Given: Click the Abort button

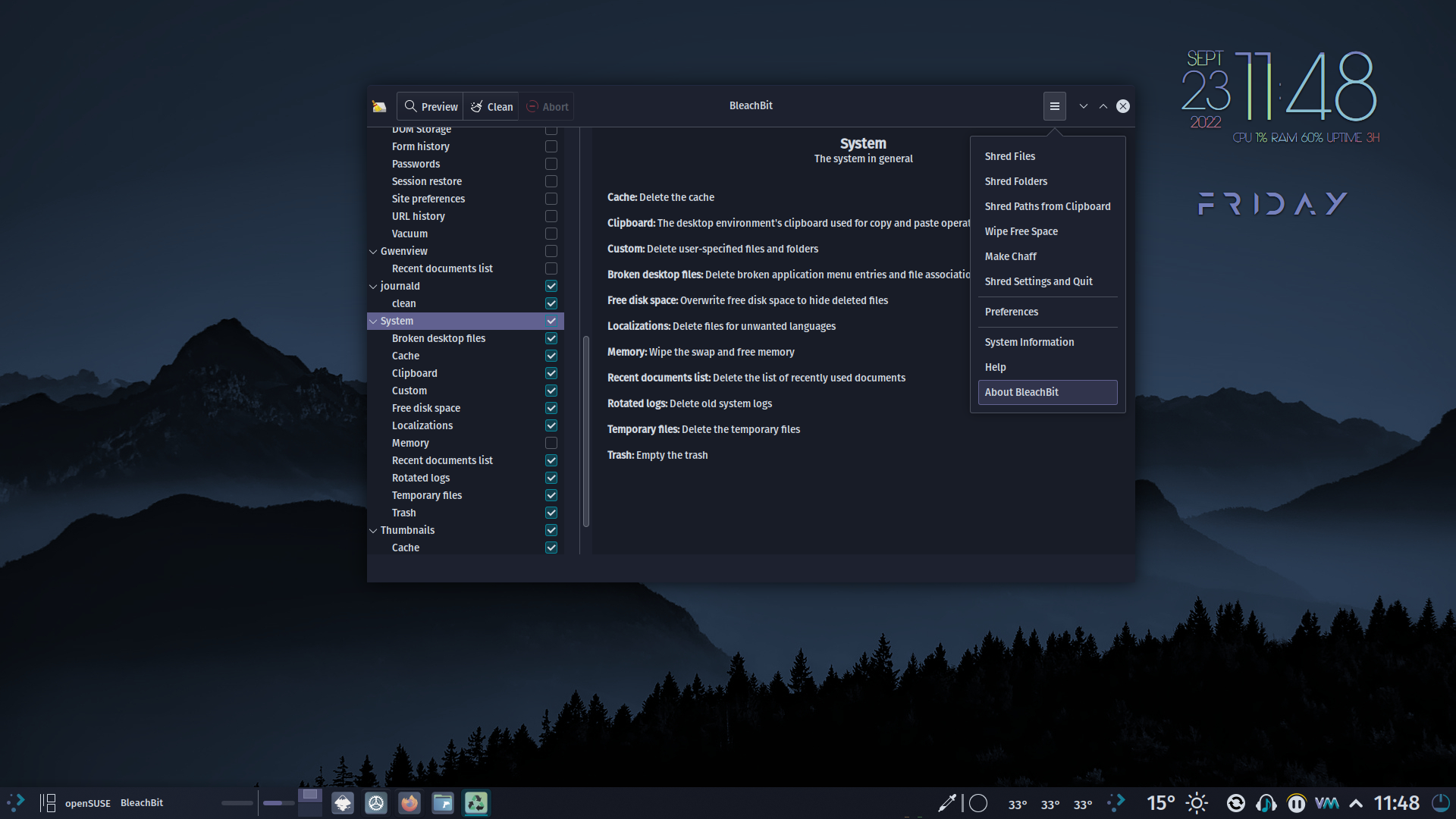Looking at the screenshot, I should coord(547,106).
